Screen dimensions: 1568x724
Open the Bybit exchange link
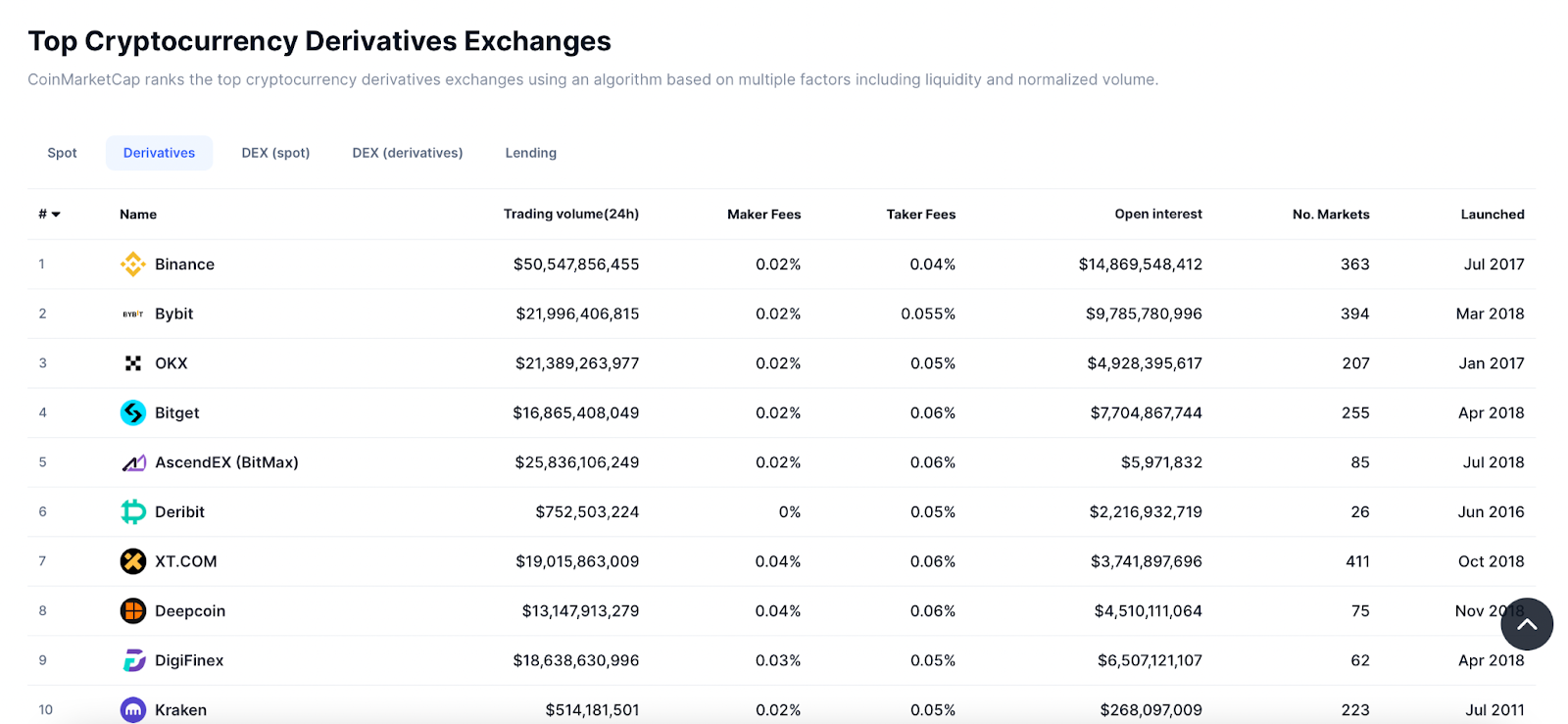tap(174, 314)
